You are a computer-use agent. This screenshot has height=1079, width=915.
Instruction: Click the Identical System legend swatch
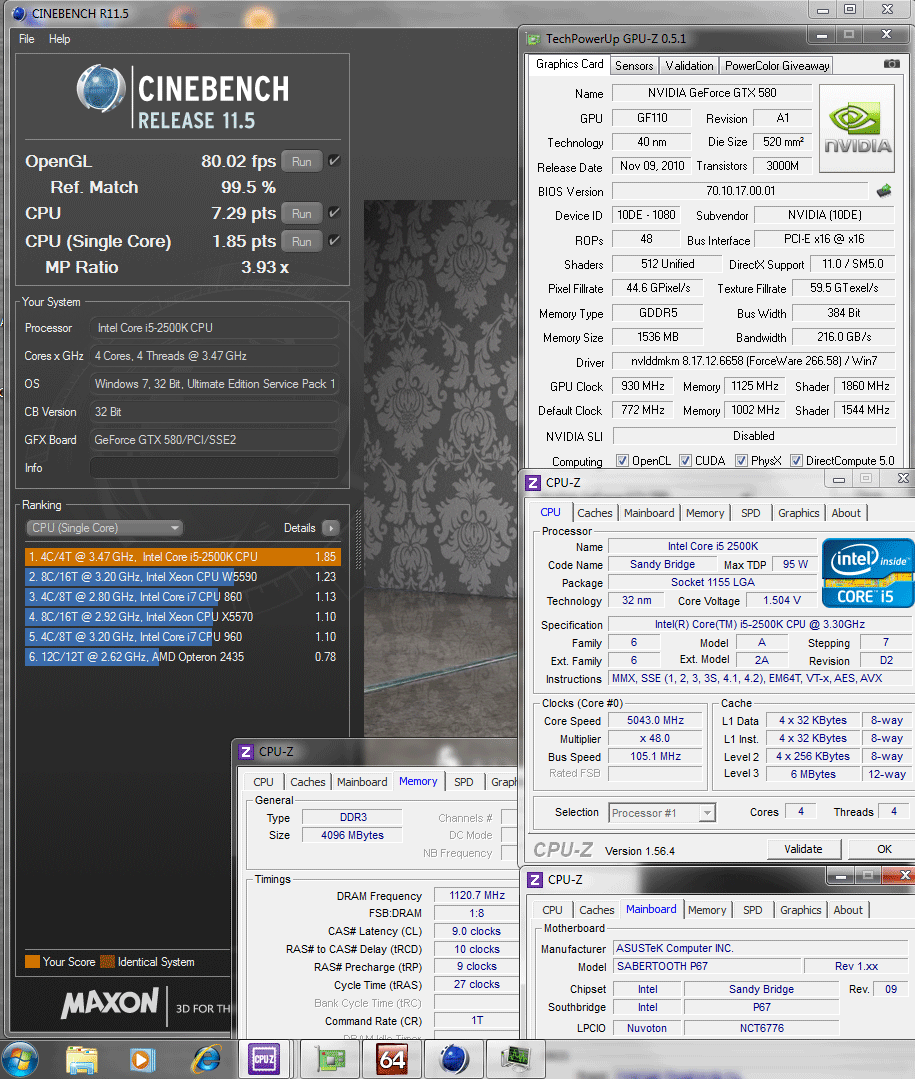[x=107, y=961]
